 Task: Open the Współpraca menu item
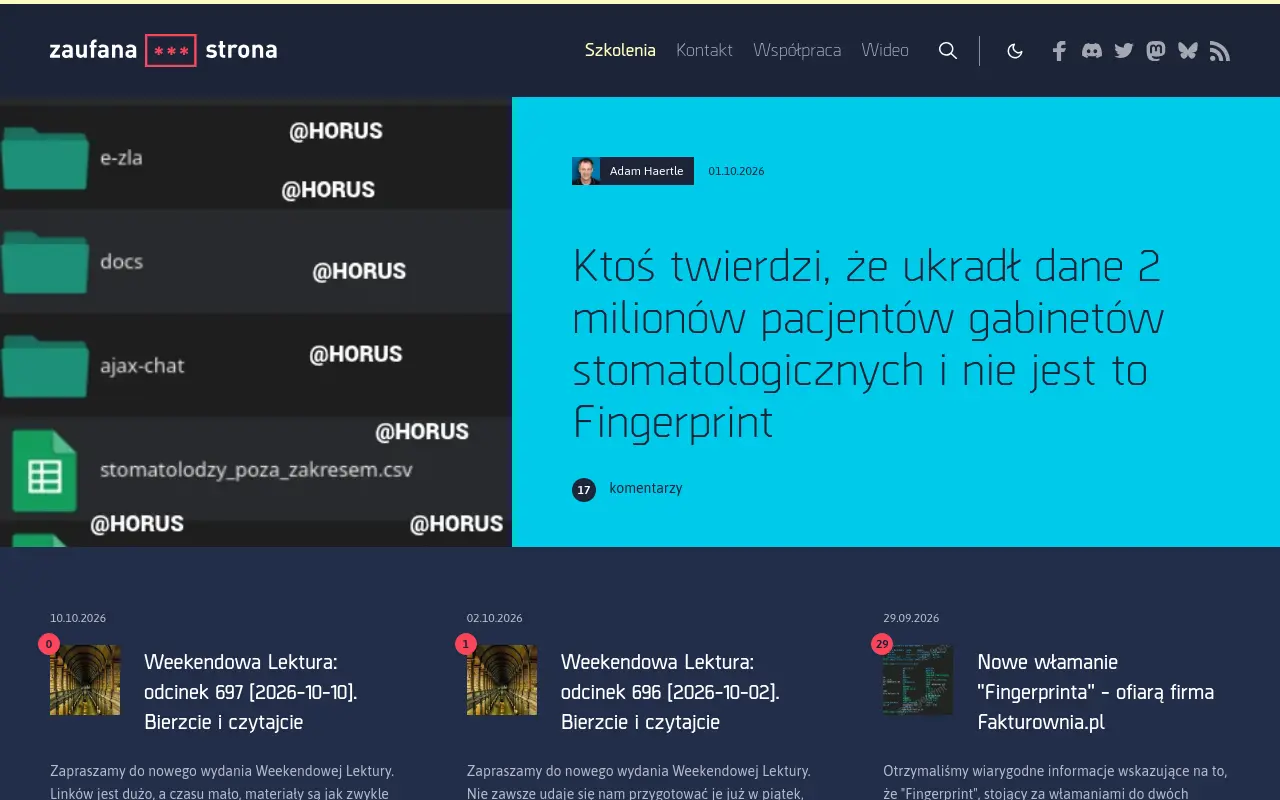coord(797,50)
